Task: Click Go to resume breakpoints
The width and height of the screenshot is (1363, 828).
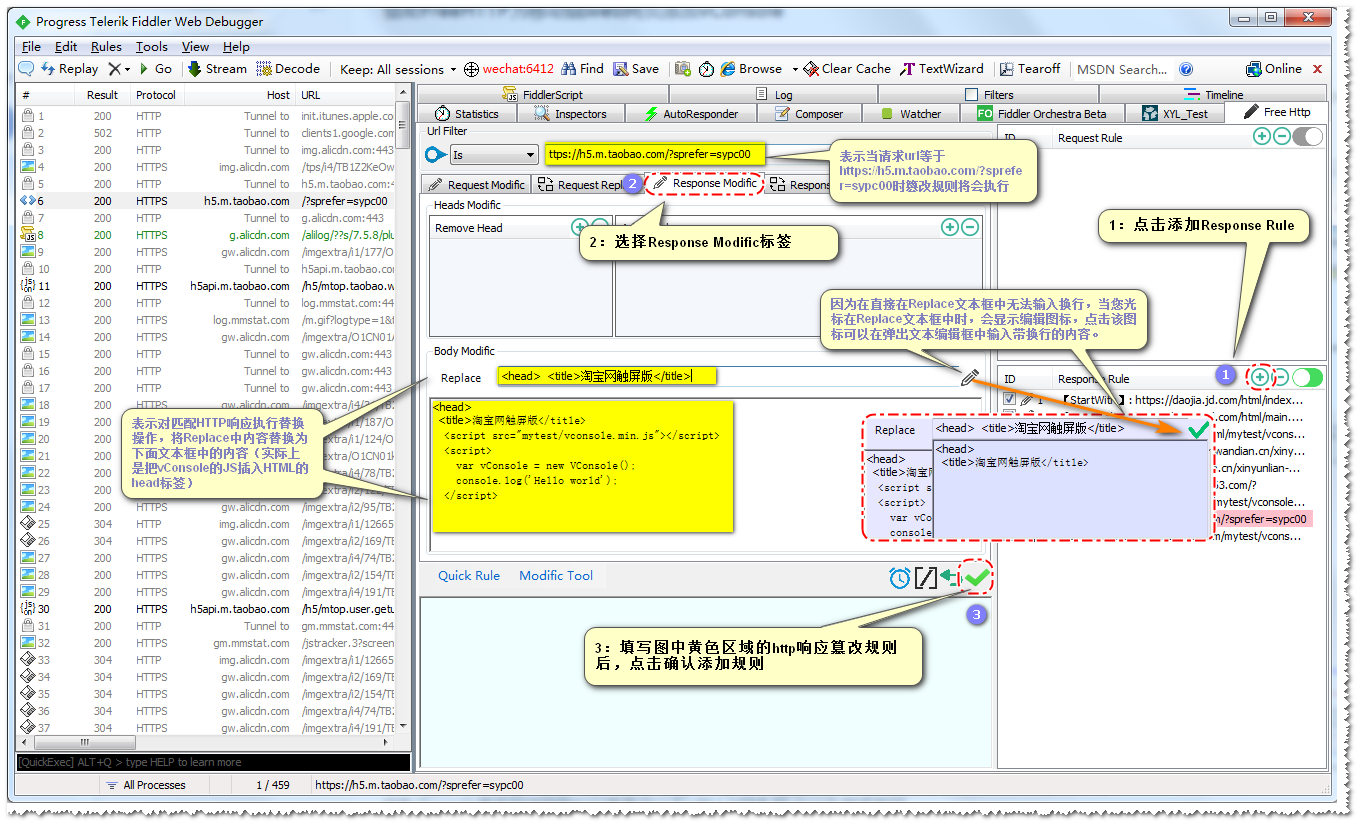Action: 155,69
